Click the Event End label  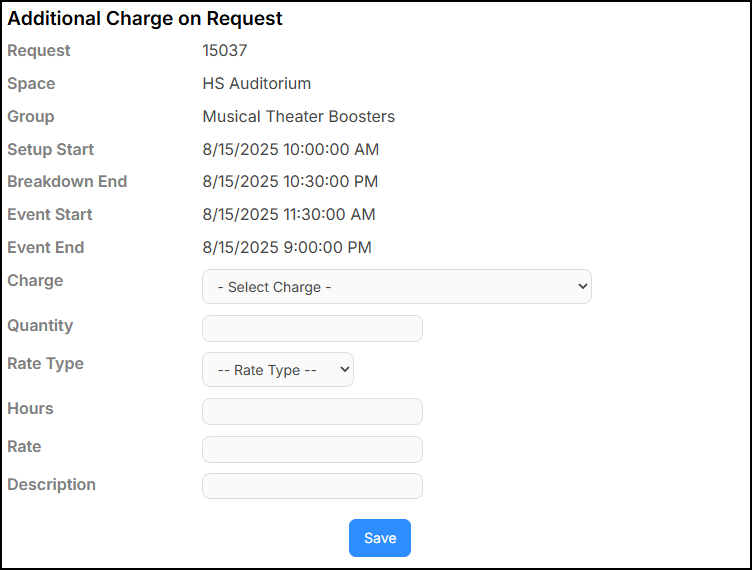point(46,248)
